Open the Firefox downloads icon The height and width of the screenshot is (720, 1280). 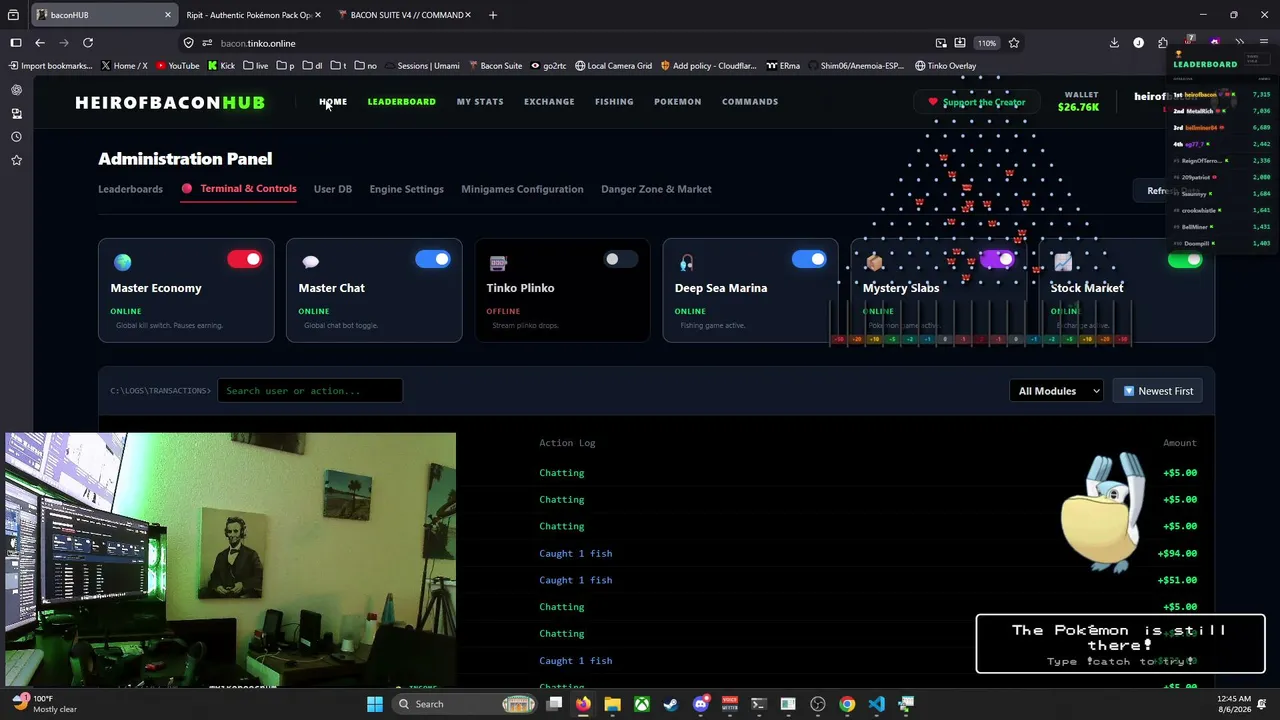coord(1114,43)
